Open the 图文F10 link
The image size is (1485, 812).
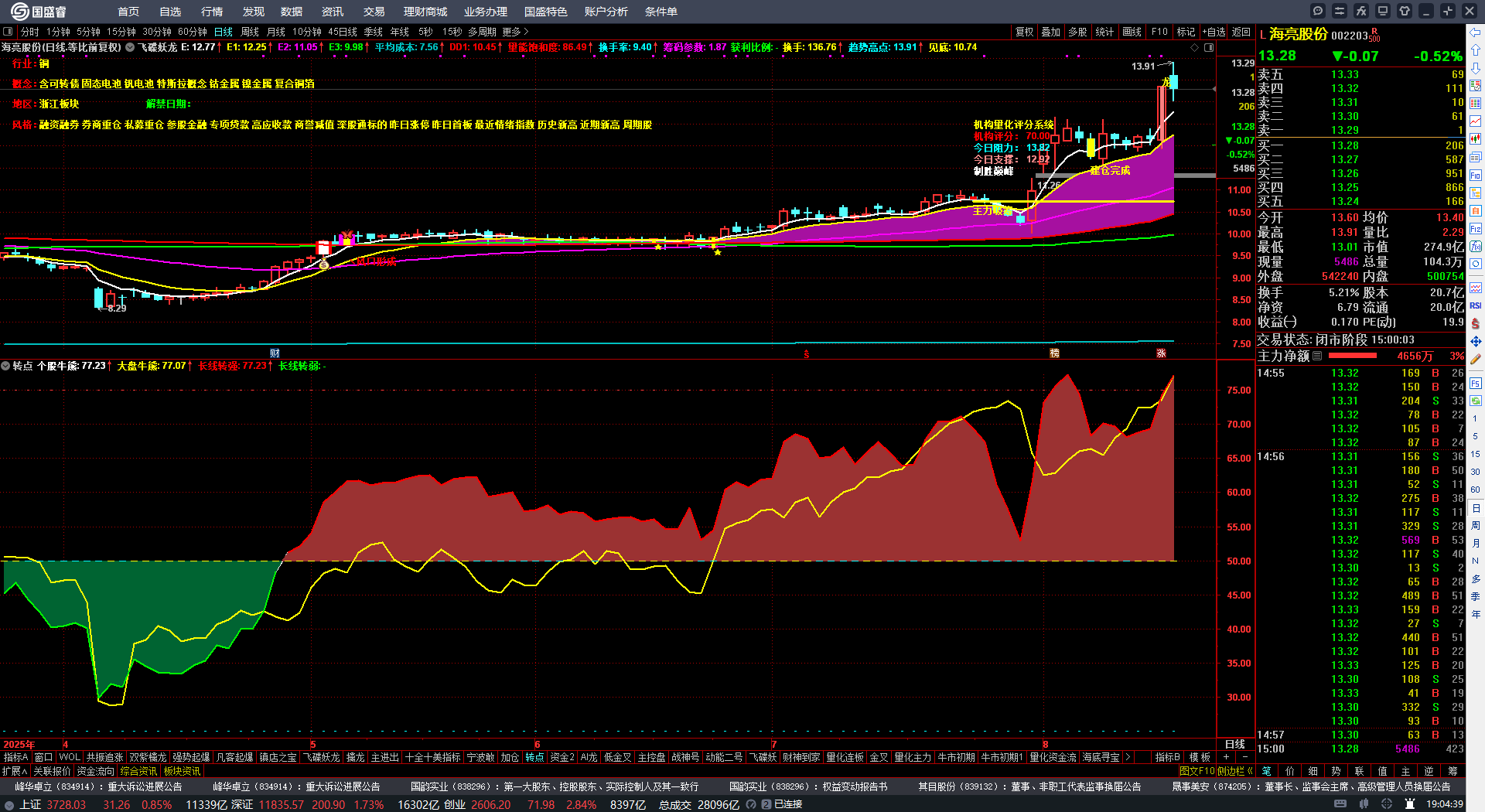[1197, 771]
